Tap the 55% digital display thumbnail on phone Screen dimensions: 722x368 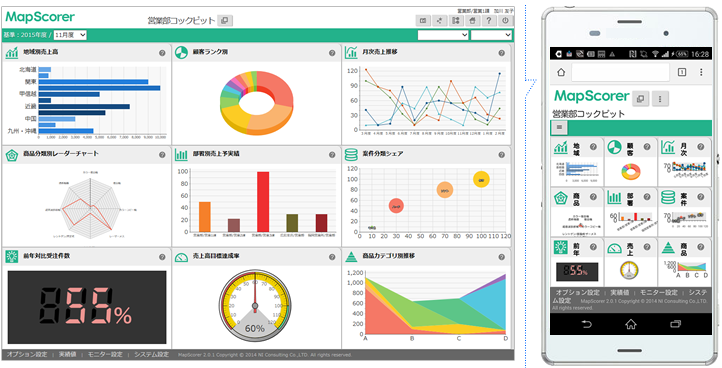pyautogui.click(x=577, y=272)
